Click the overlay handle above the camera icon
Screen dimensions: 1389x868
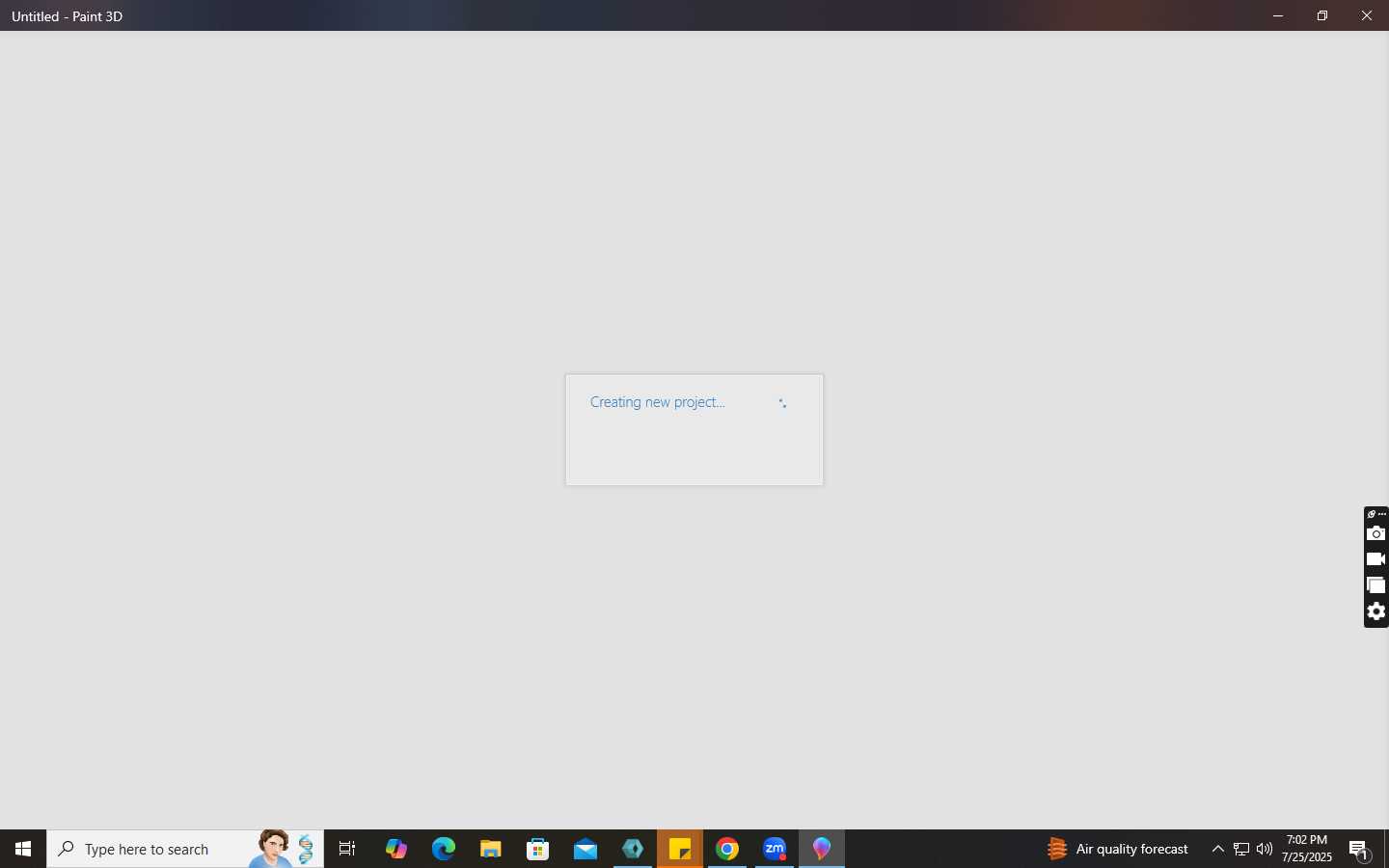[x=1376, y=514]
